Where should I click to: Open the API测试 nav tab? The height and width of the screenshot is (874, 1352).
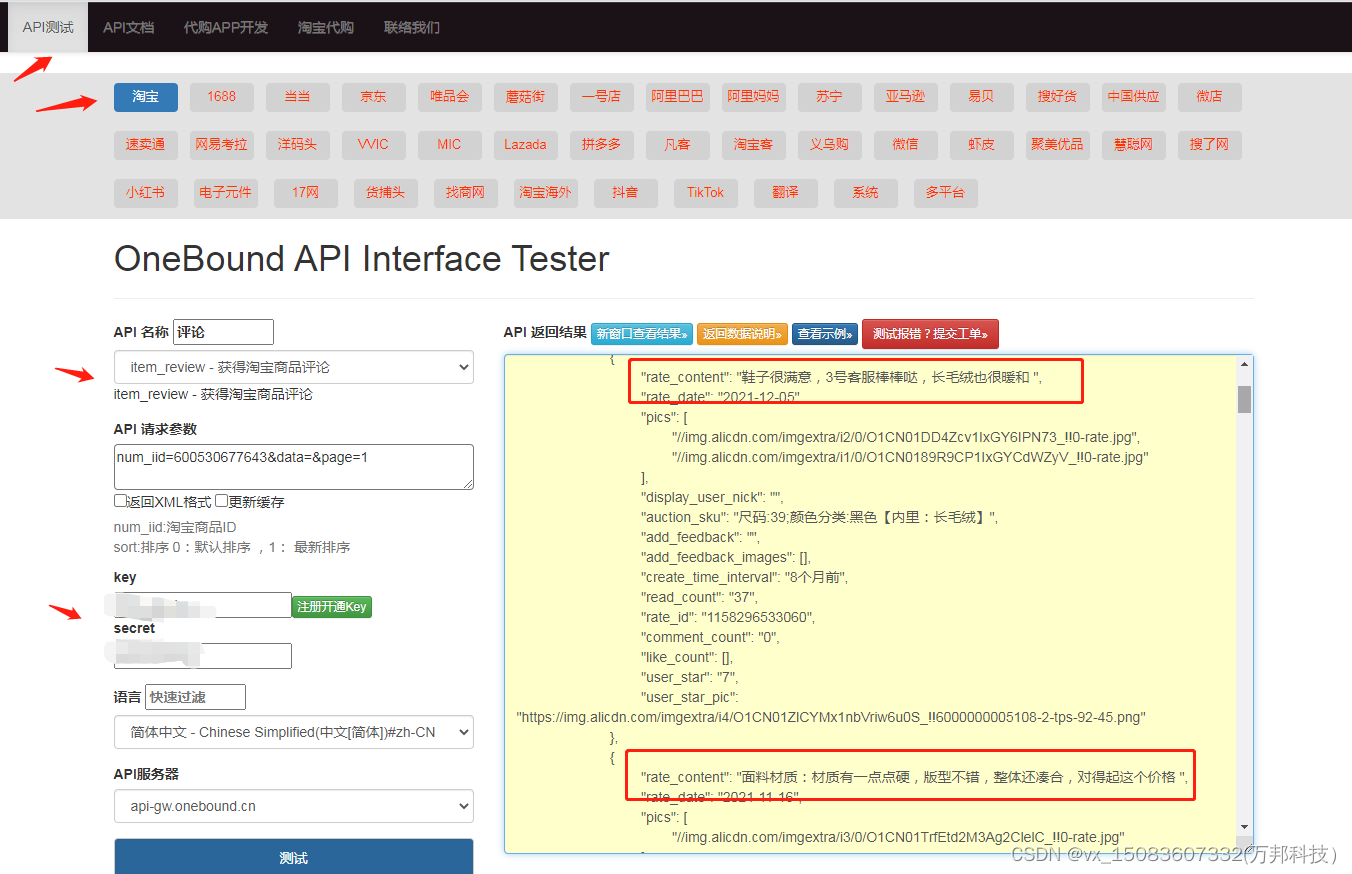click(48, 27)
